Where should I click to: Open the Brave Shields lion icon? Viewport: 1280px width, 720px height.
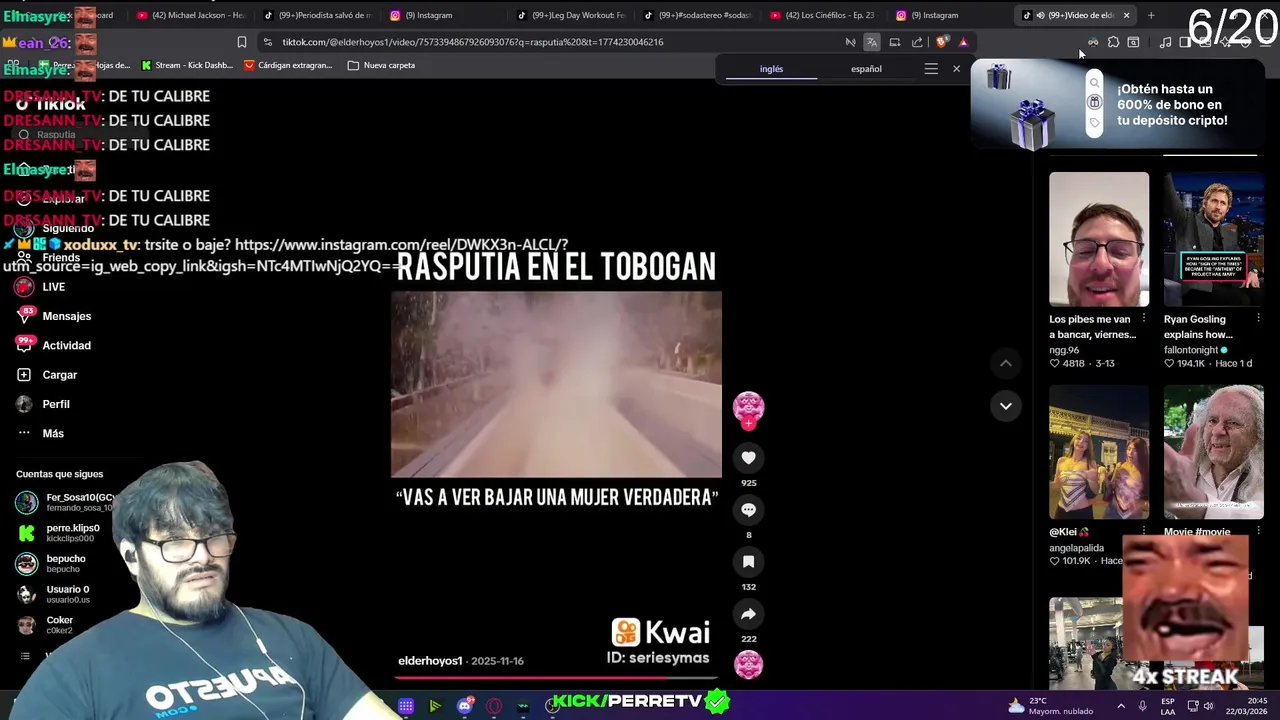[941, 42]
